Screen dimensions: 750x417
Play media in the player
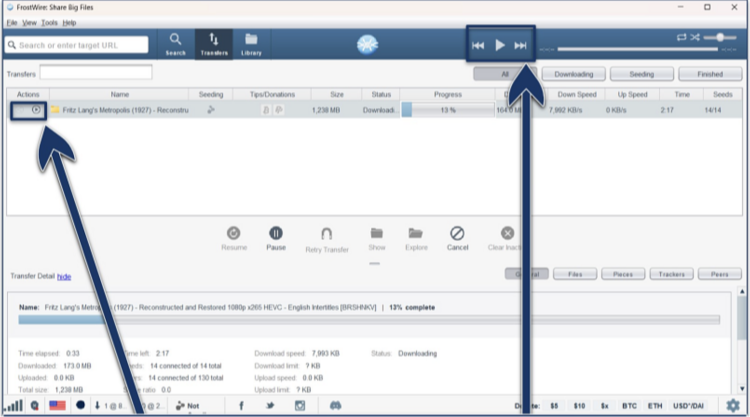tap(500, 45)
